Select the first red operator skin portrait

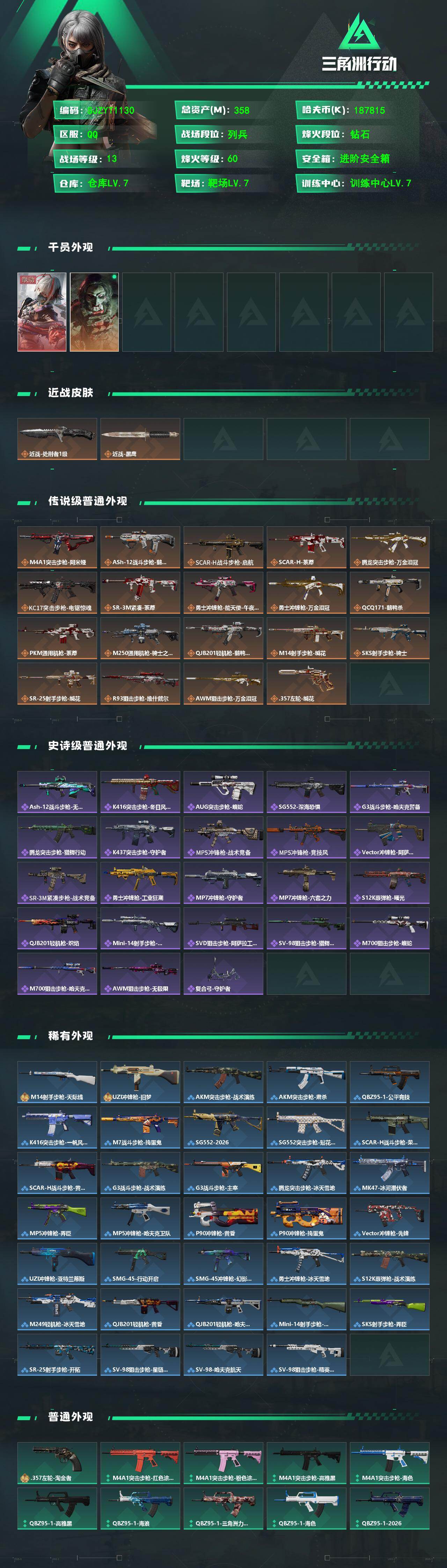pyautogui.click(x=42, y=312)
